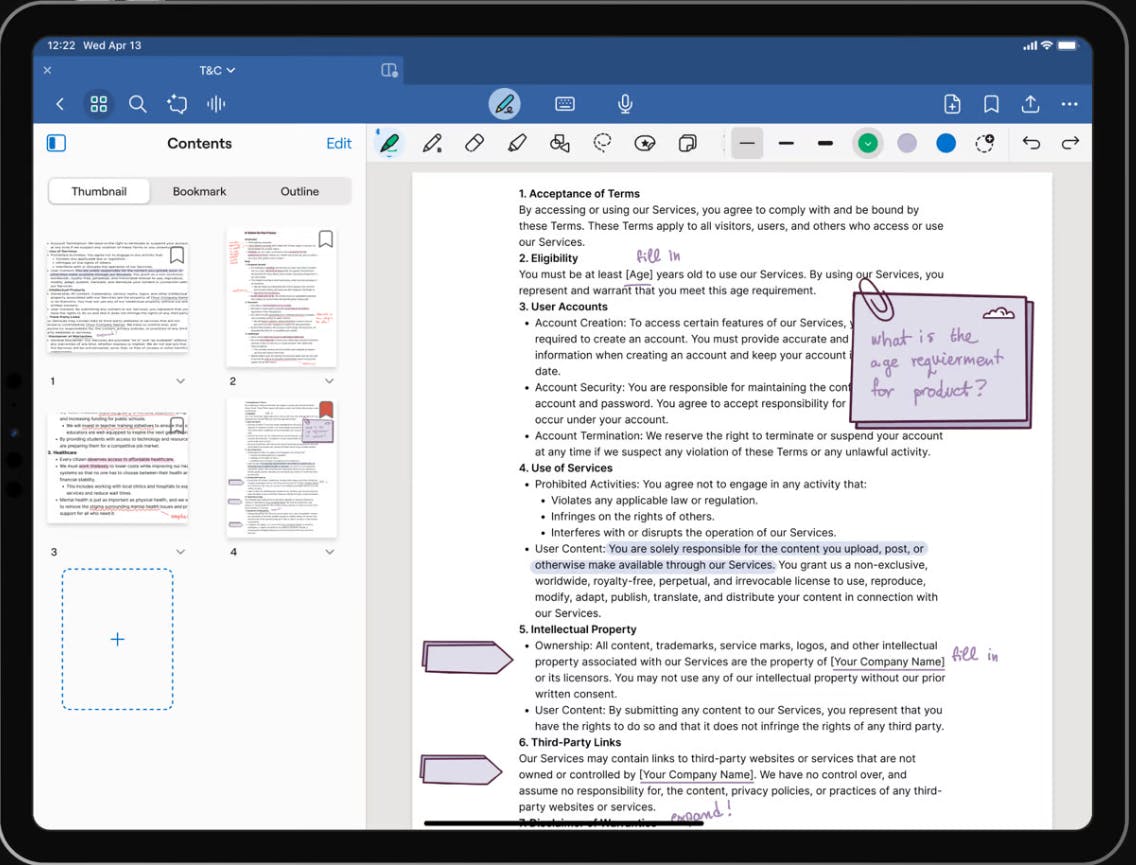This screenshot has height=865, width=1136.
Task: Open the share and export icon
Action: 1030,104
